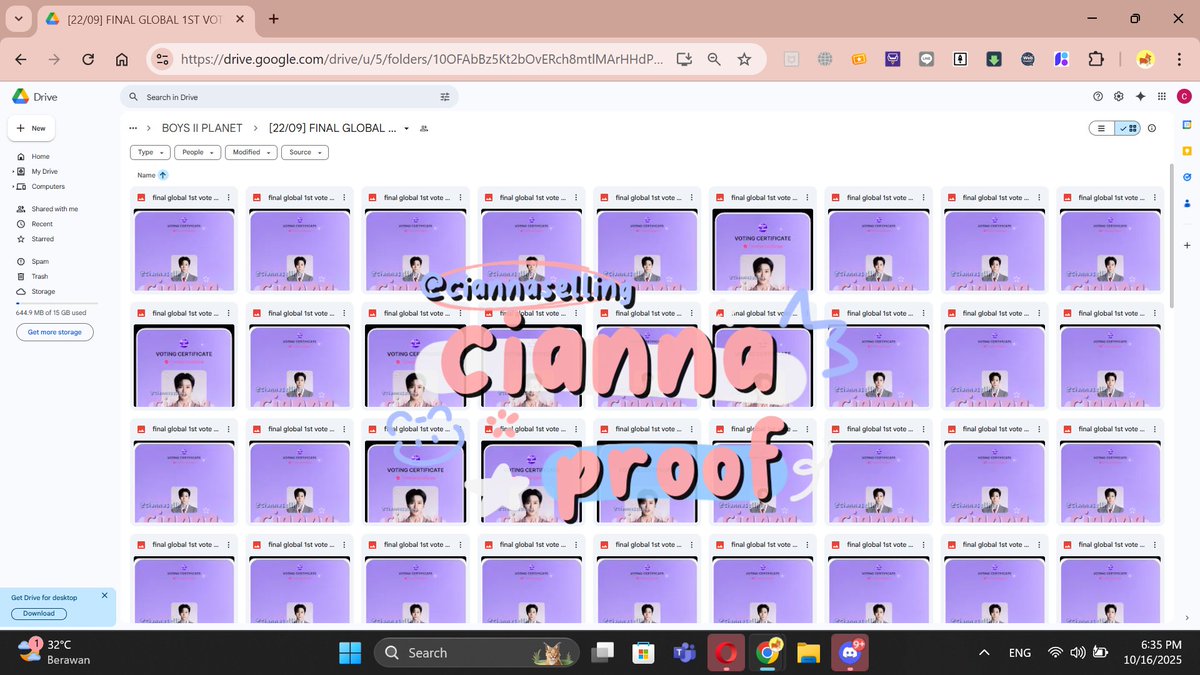The image size is (1200, 675).
Task: Click green download arrow extension icon
Action: (993, 59)
